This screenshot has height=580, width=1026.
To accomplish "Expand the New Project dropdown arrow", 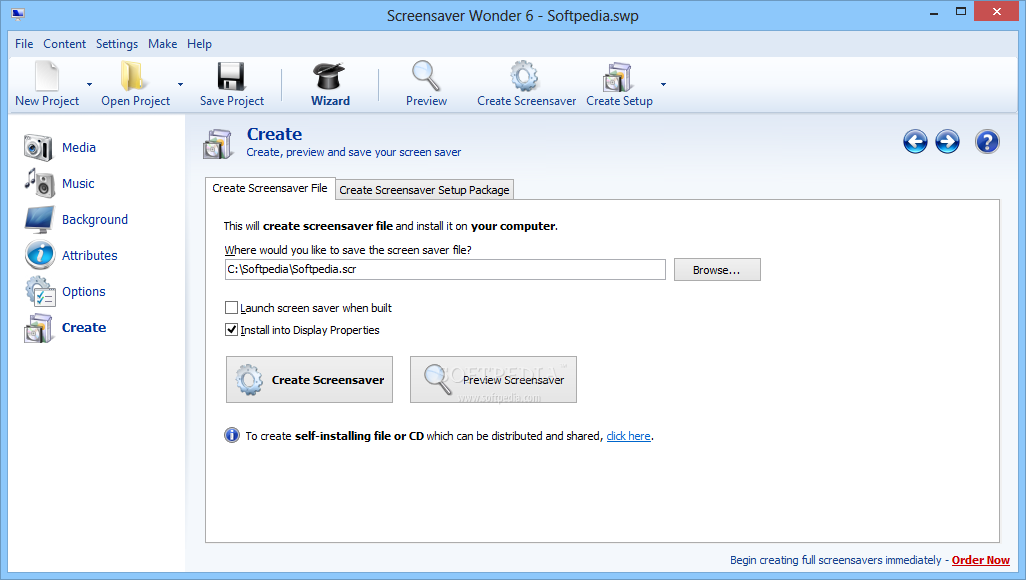I will [x=89, y=84].
